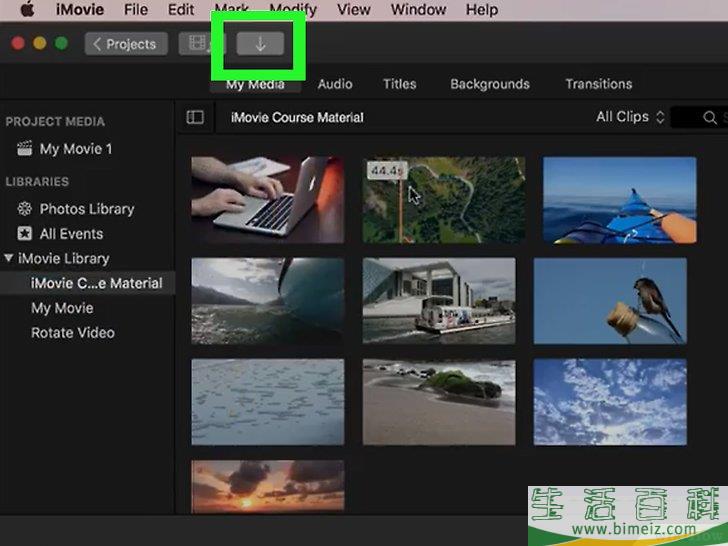728x546 pixels.
Task: Open the File menu
Action: [x=136, y=9]
